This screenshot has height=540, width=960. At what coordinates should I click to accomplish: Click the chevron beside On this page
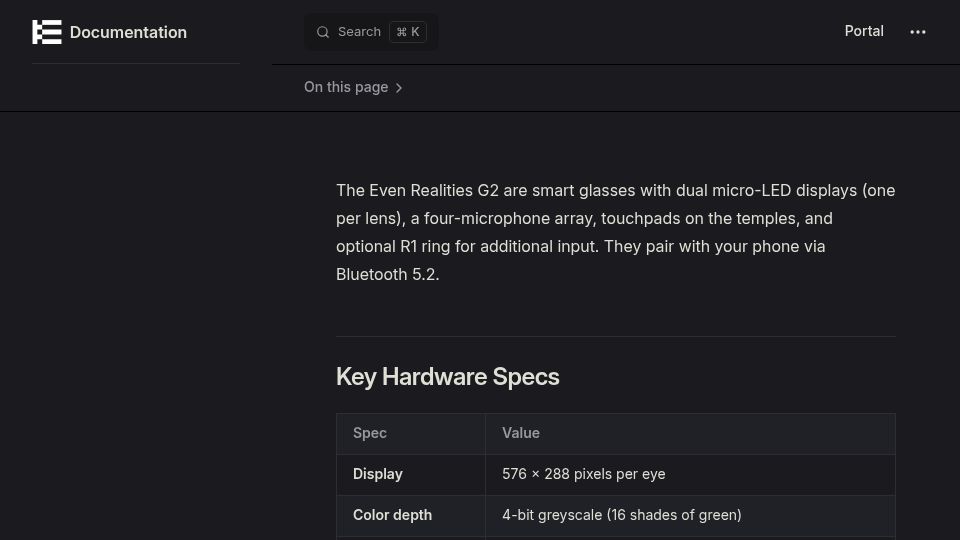click(x=399, y=88)
